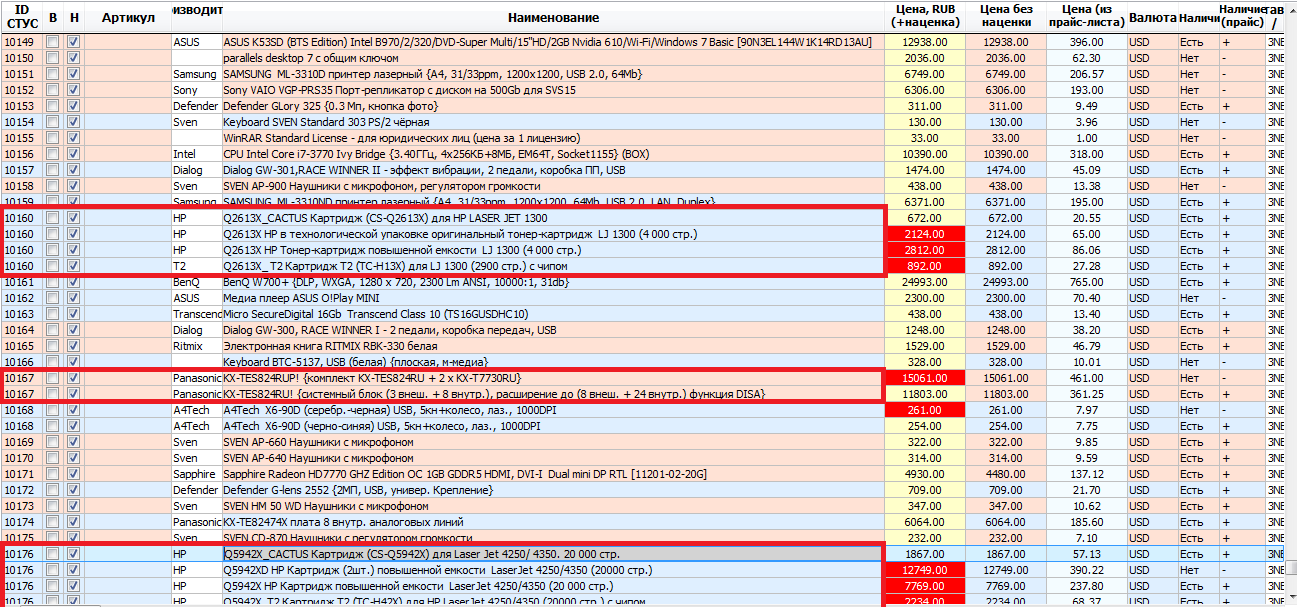This screenshot has width=1297, height=607.
Task: Click the Наличие (прайс) column header
Action: click(1242, 17)
